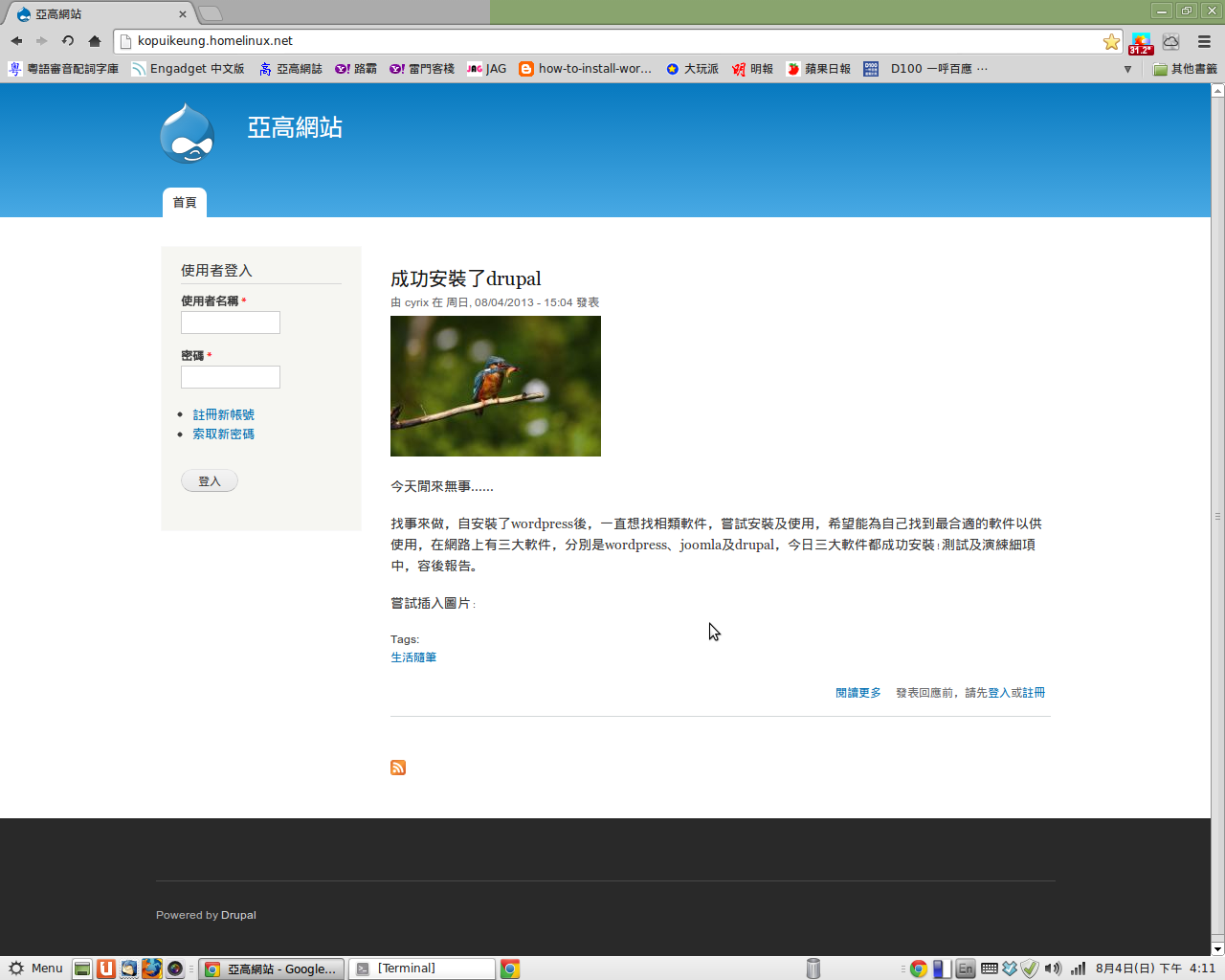Open the network signal tray icon
The image size is (1225, 980).
[1079, 969]
